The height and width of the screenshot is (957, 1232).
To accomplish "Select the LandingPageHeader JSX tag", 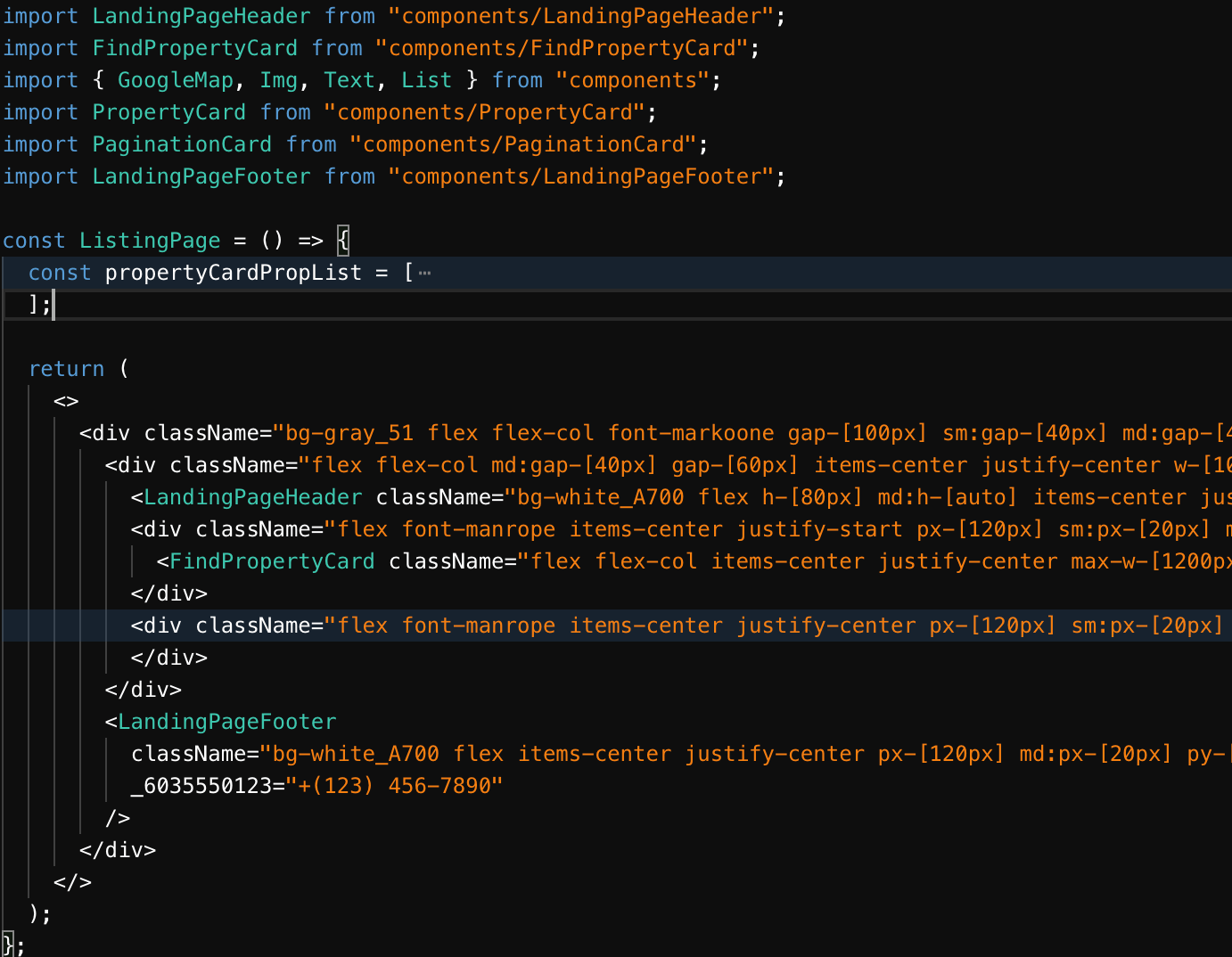I will 252,496.
